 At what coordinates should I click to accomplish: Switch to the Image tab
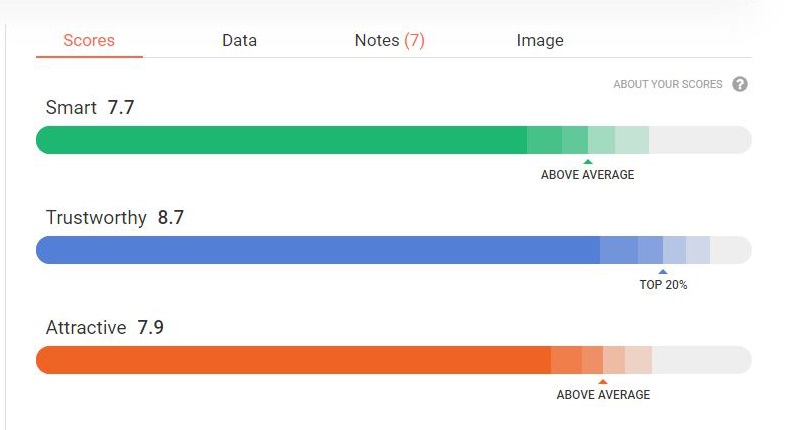[540, 40]
